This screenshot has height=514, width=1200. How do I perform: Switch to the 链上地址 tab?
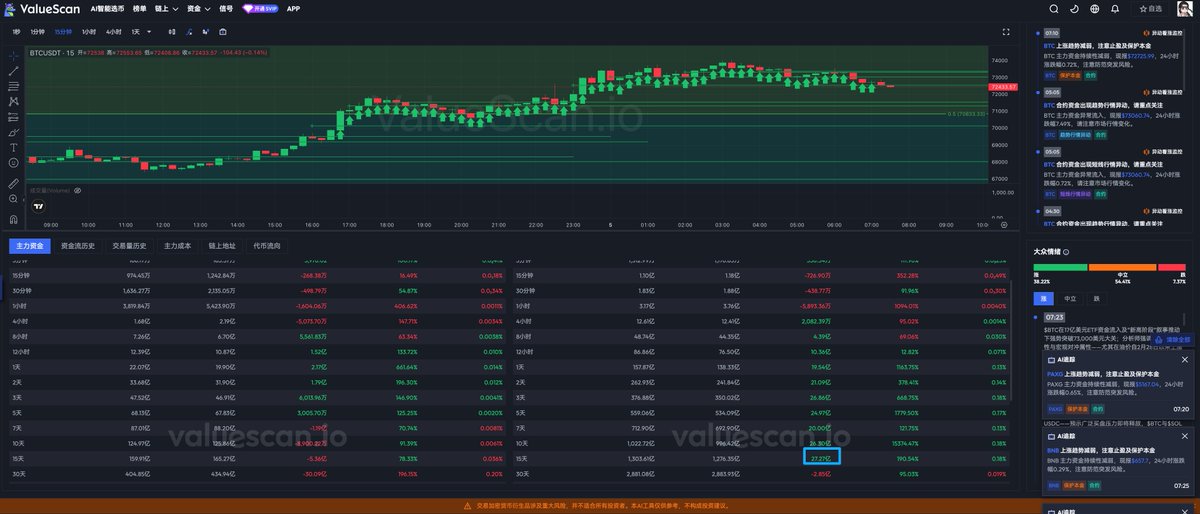[222, 245]
